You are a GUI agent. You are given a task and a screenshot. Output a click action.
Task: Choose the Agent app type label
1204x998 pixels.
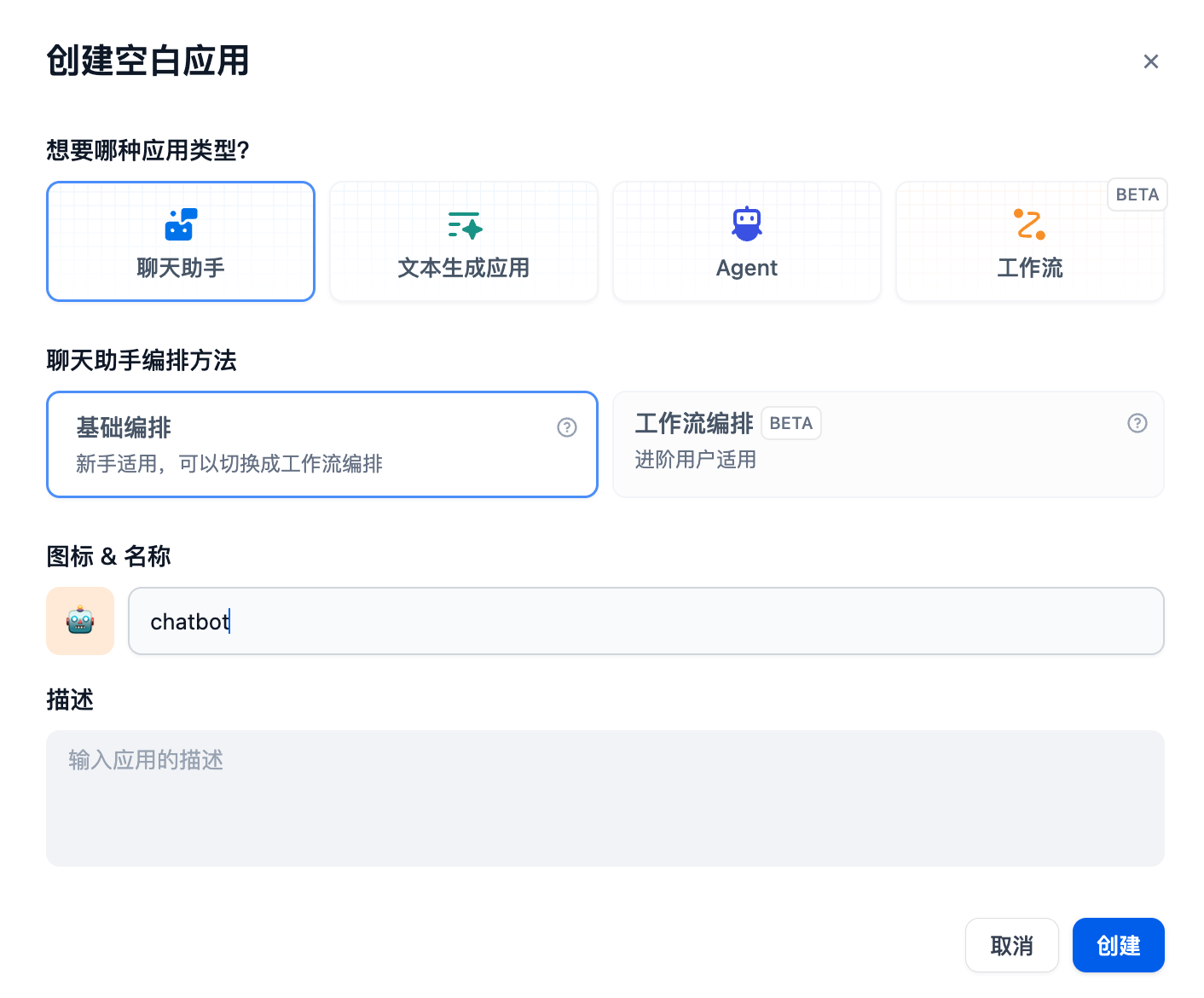click(x=747, y=268)
